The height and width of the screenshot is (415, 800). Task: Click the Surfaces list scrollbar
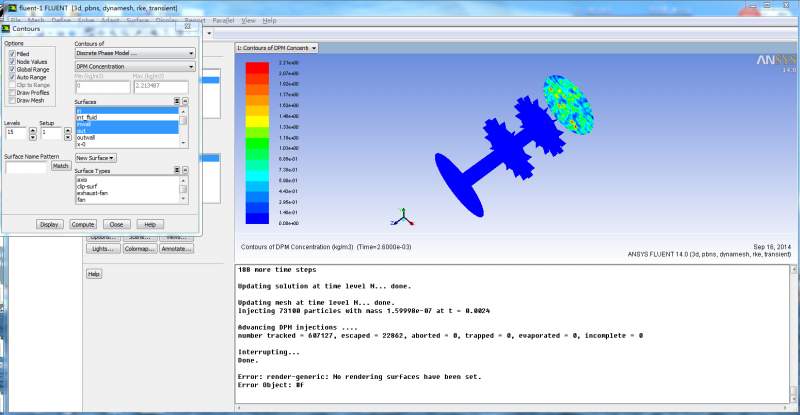(x=183, y=127)
